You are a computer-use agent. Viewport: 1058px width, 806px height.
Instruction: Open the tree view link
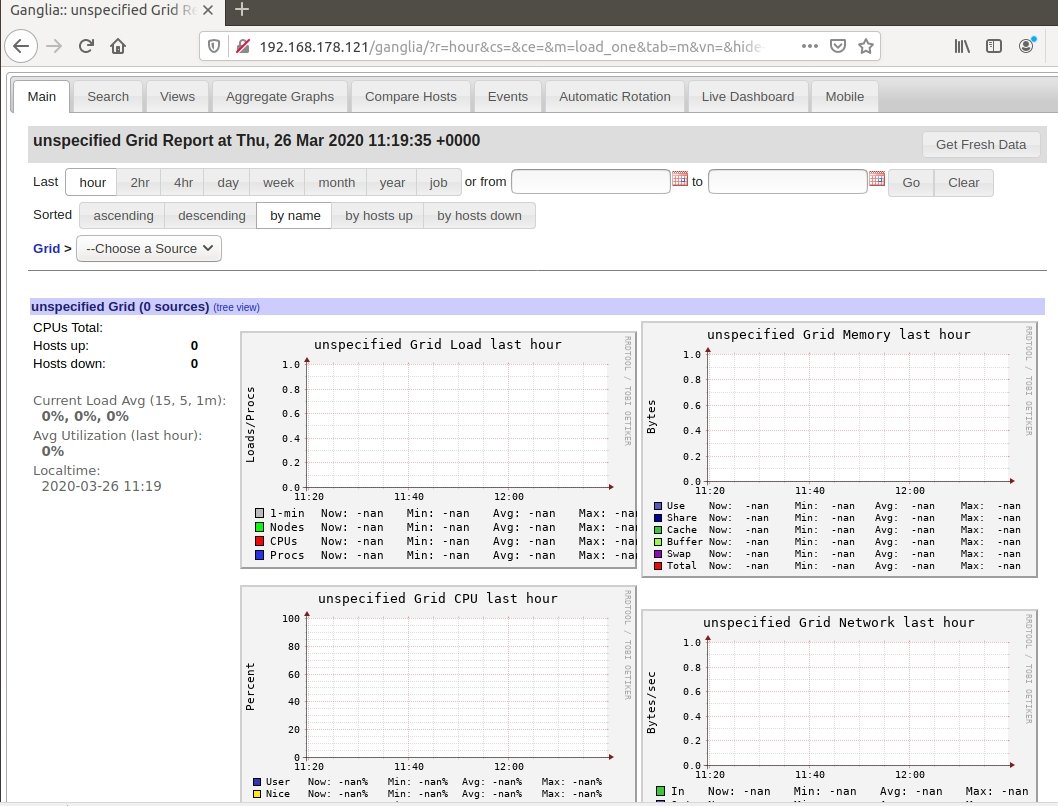pyautogui.click(x=236, y=307)
